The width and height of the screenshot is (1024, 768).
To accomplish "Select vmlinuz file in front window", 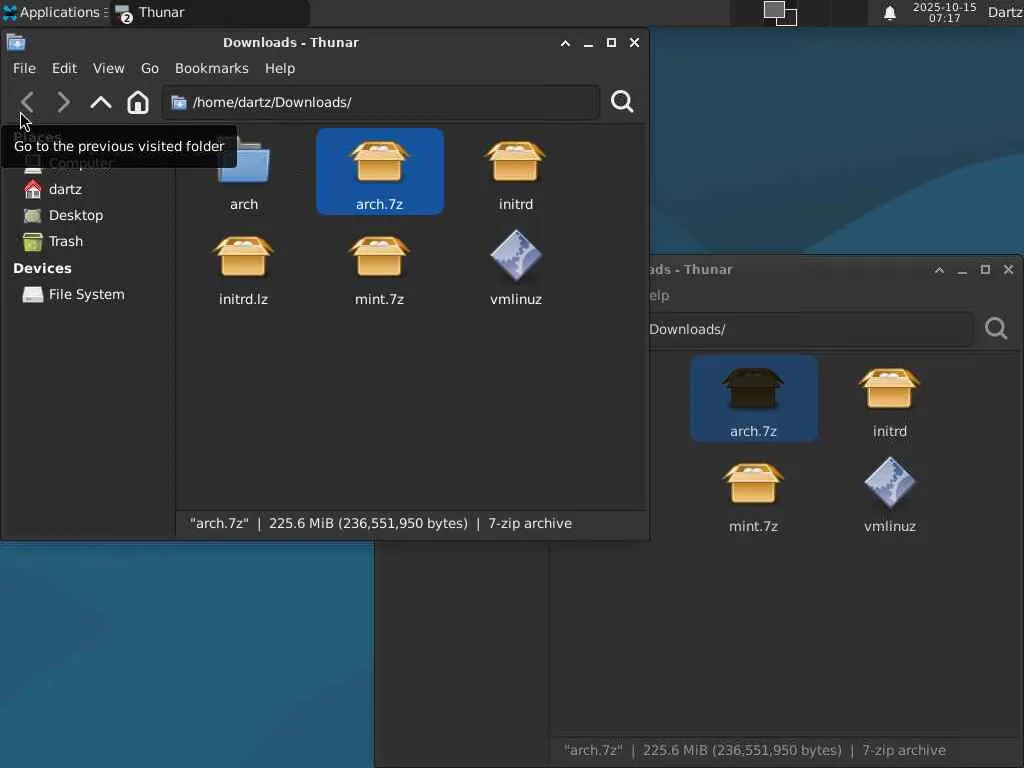I will tap(515, 267).
